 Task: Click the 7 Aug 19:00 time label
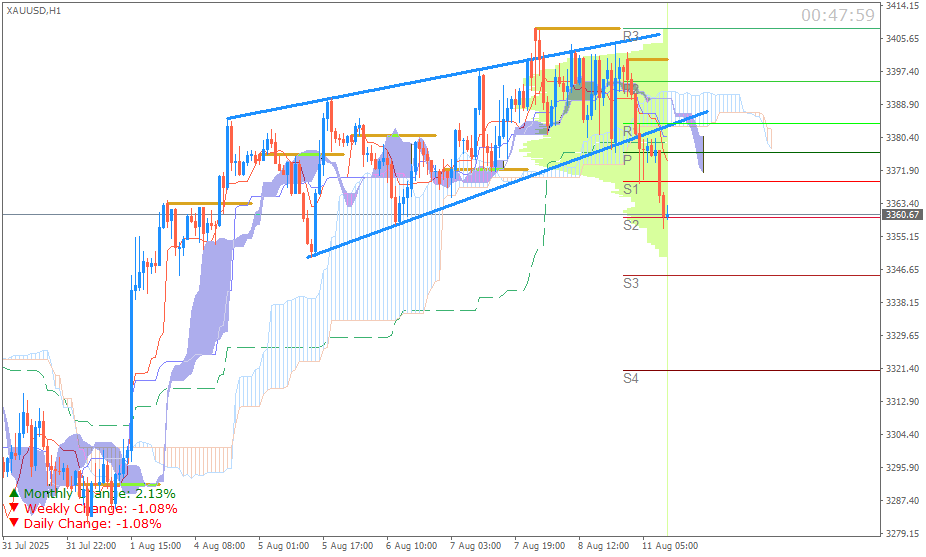pyautogui.click(x=539, y=546)
